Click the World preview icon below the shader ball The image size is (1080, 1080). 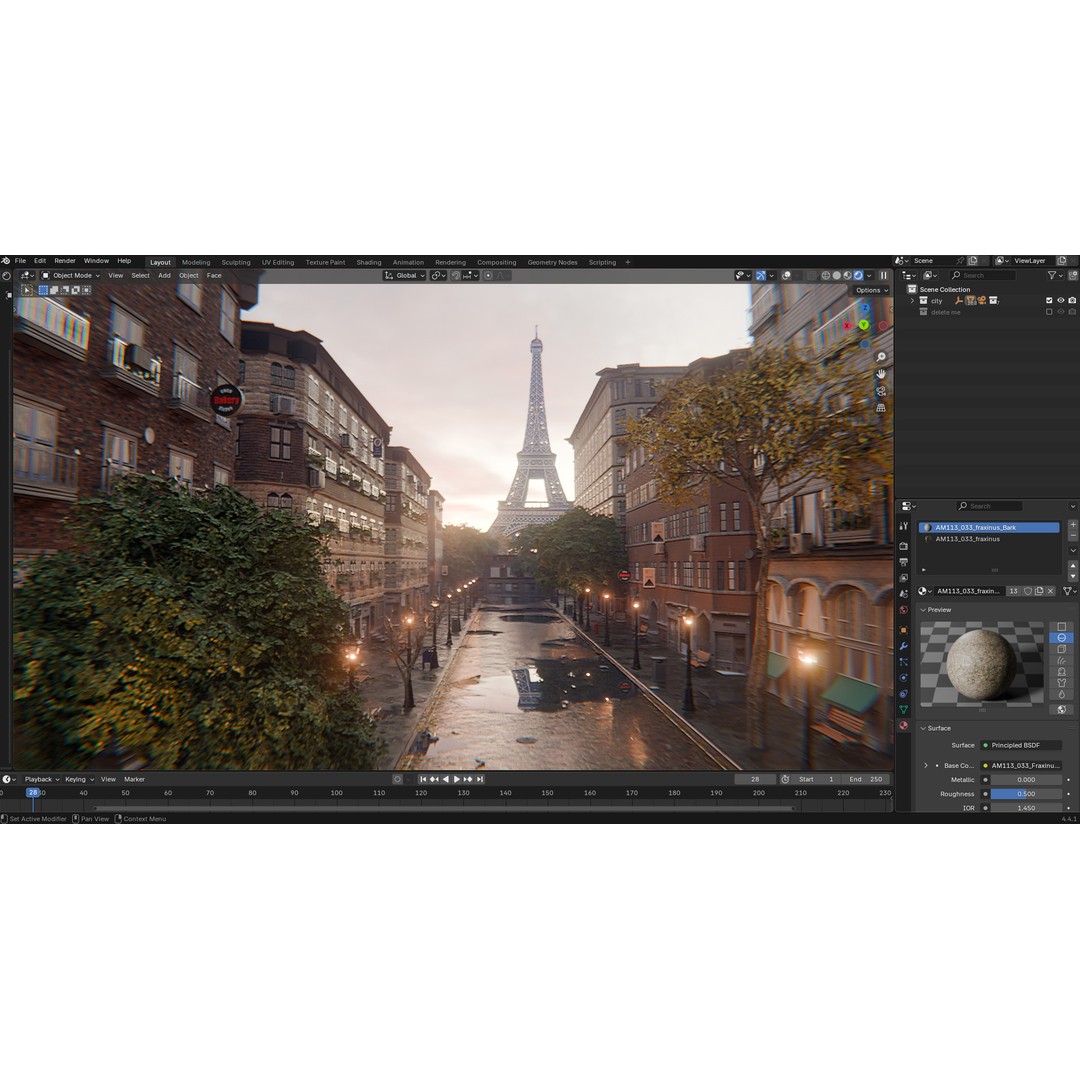tap(1061, 709)
